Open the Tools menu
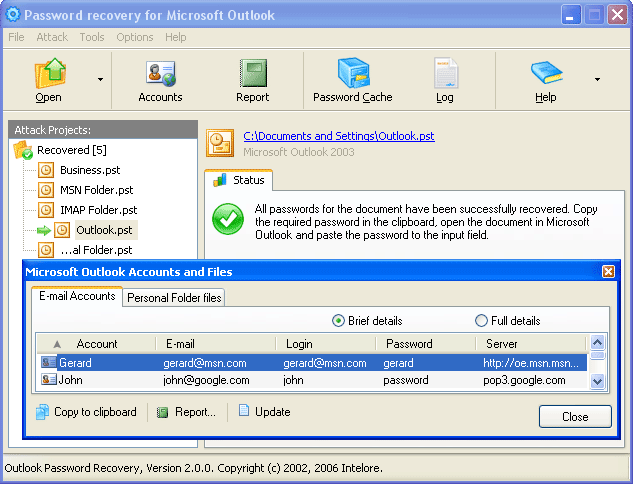 tap(92, 37)
